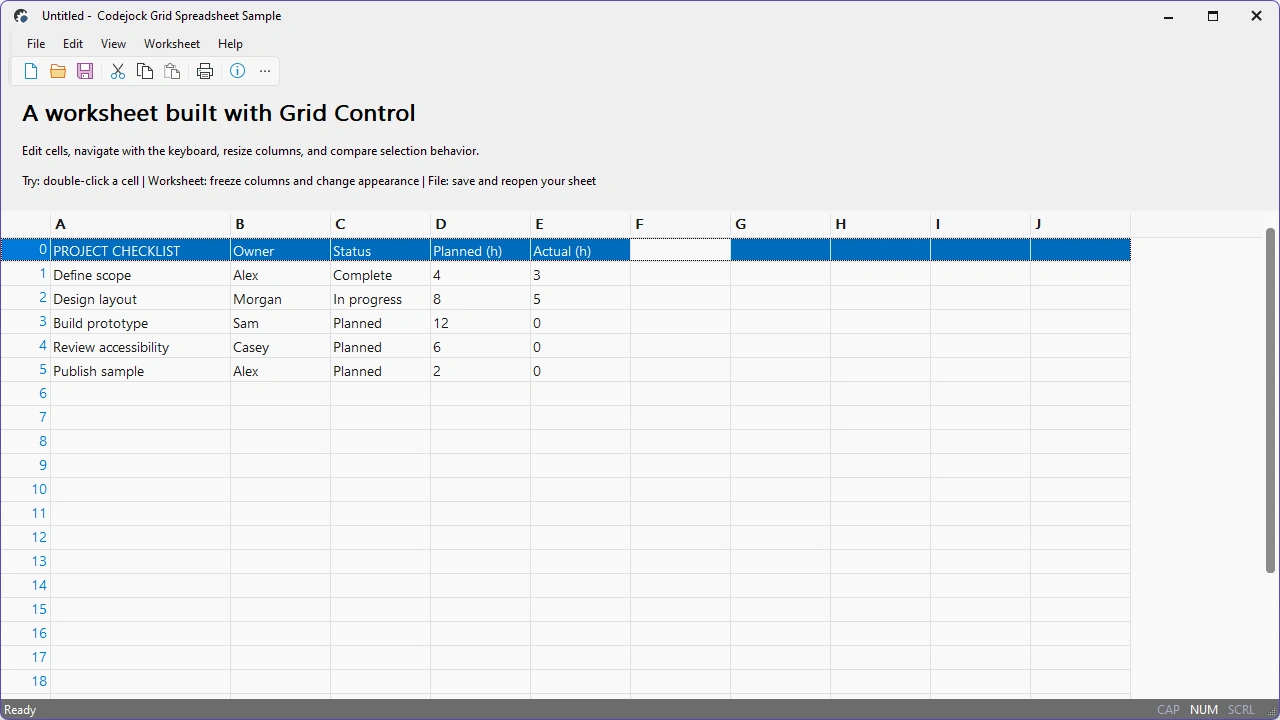Click the About info icon
The image size is (1280, 720).
point(238,71)
